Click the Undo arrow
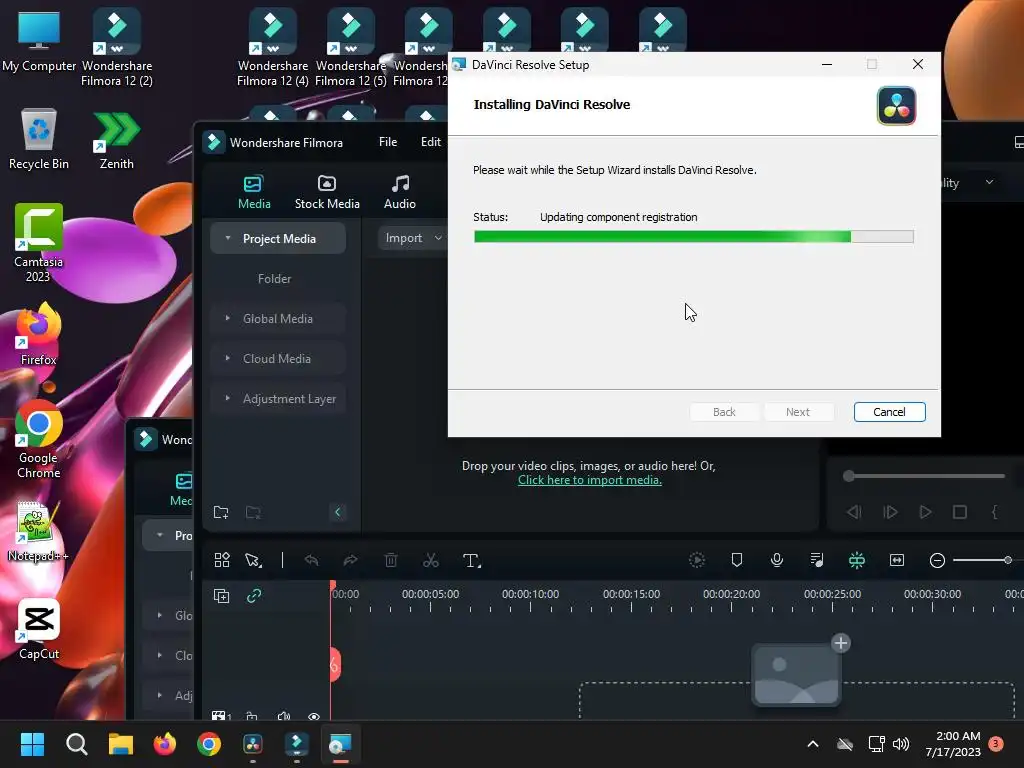 [312, 560]
